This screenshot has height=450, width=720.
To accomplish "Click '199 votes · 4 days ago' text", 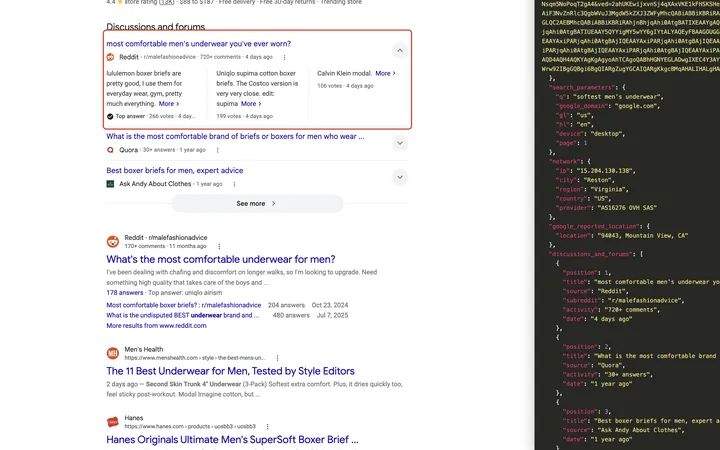I will click(244, 116).
